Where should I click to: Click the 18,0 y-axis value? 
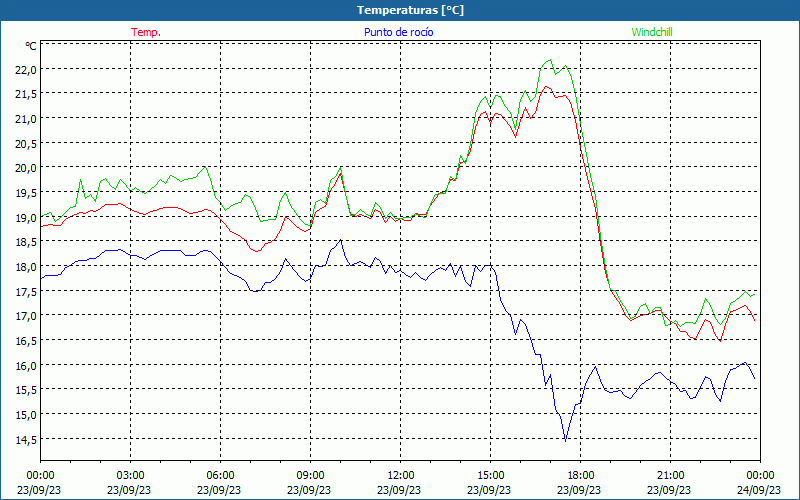[x=26, y=267]
